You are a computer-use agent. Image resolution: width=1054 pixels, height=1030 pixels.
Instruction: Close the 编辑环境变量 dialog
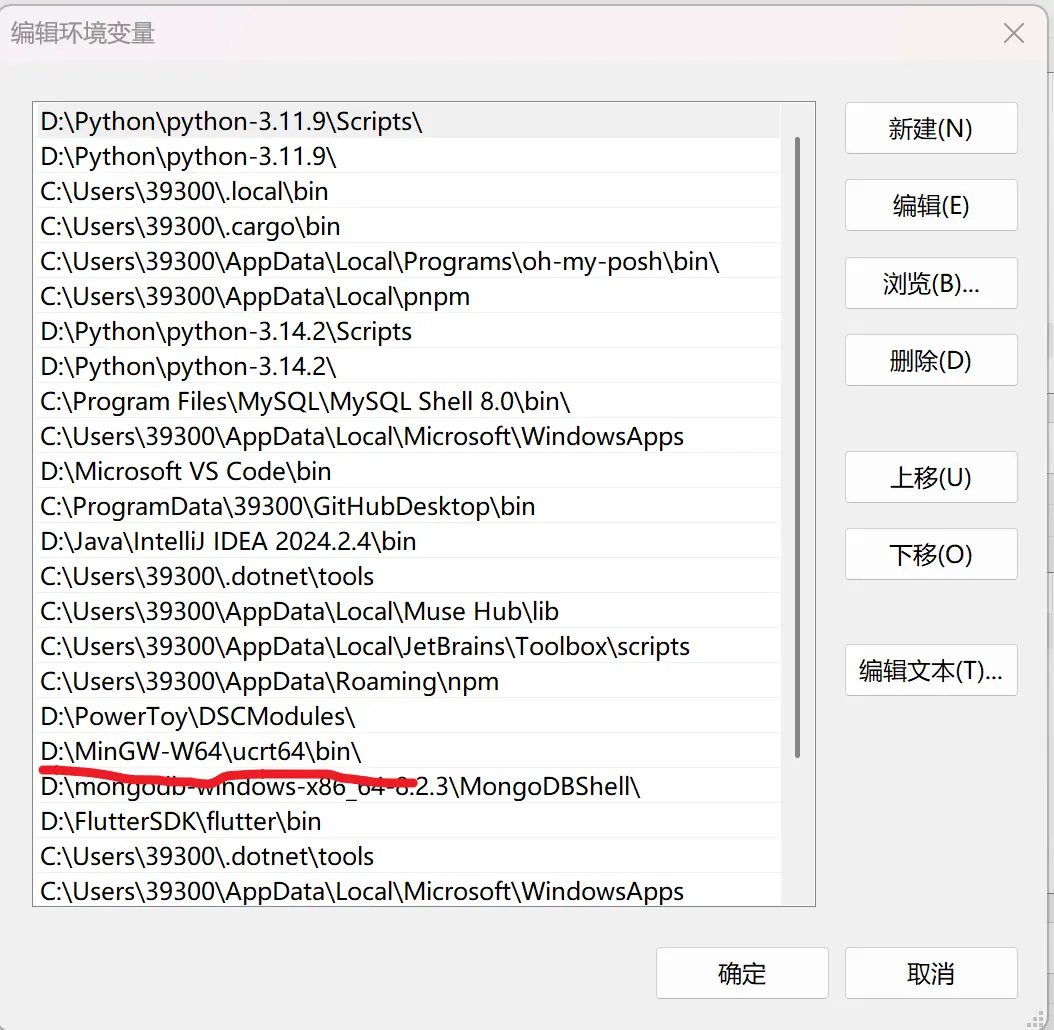tap(1014, 33)
